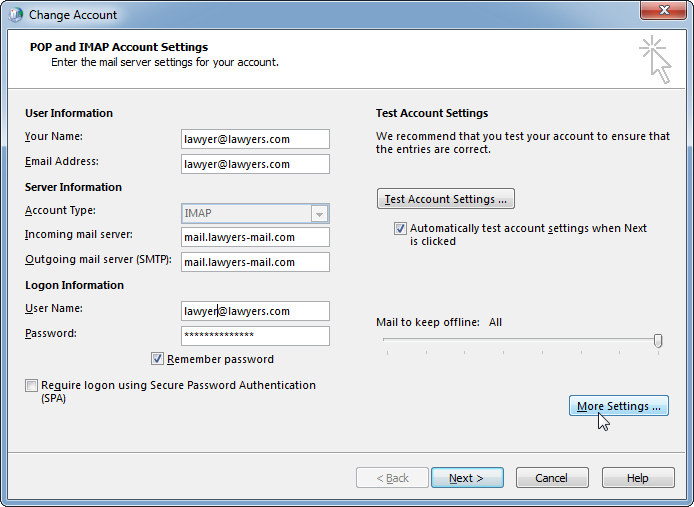Select the Password field

(255, 336)
